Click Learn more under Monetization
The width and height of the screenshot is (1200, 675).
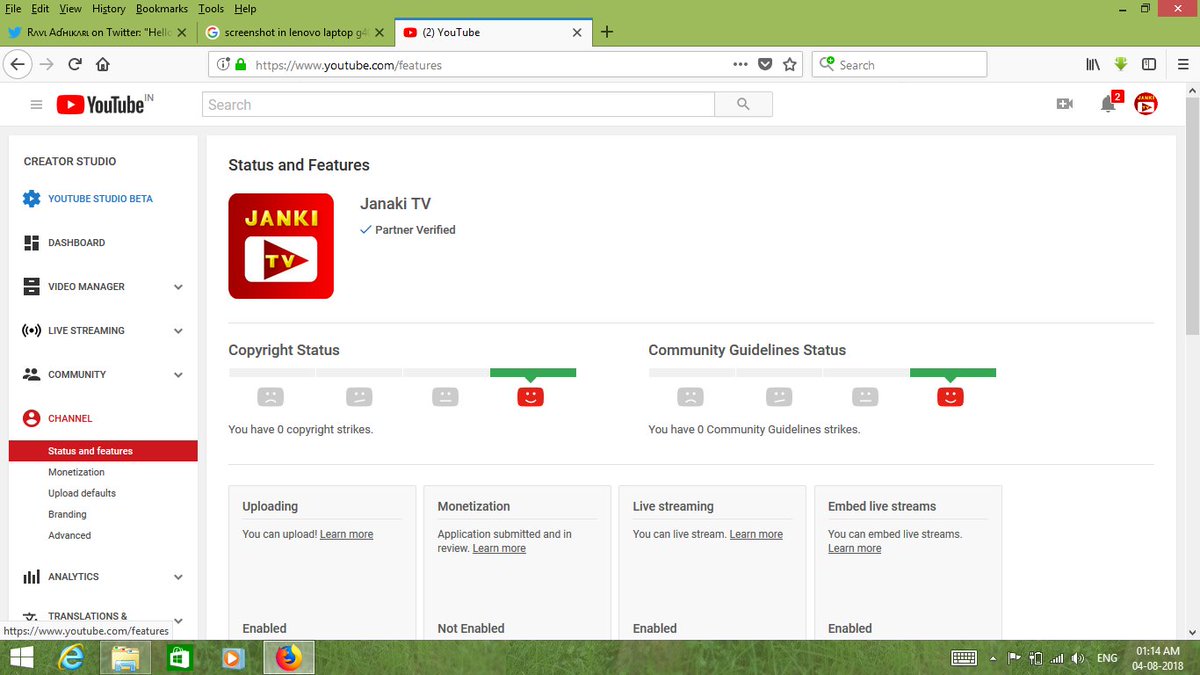click(499, 548)
